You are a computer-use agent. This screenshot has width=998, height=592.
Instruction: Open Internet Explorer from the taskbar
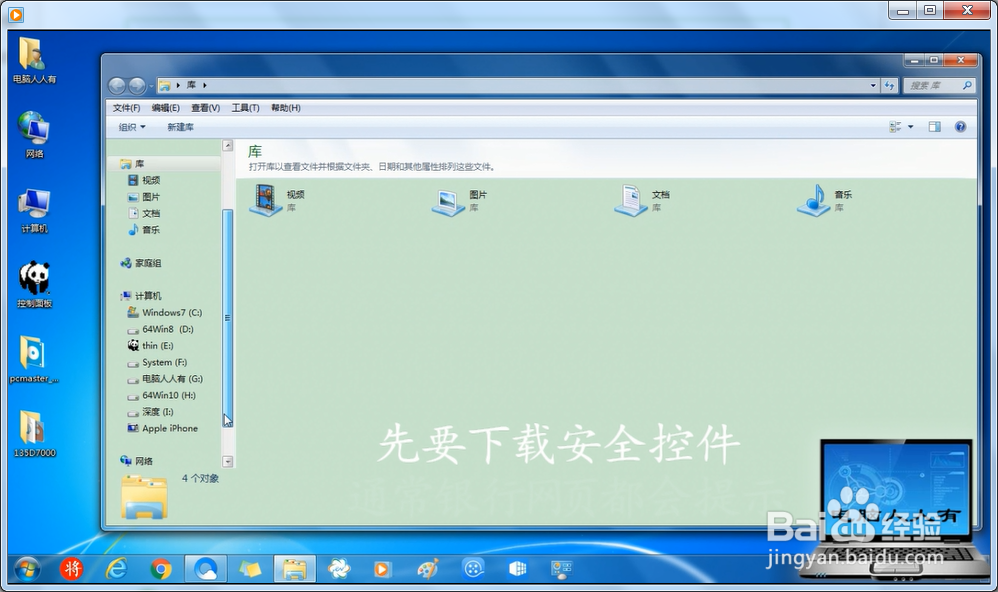[x=116, y=568]
